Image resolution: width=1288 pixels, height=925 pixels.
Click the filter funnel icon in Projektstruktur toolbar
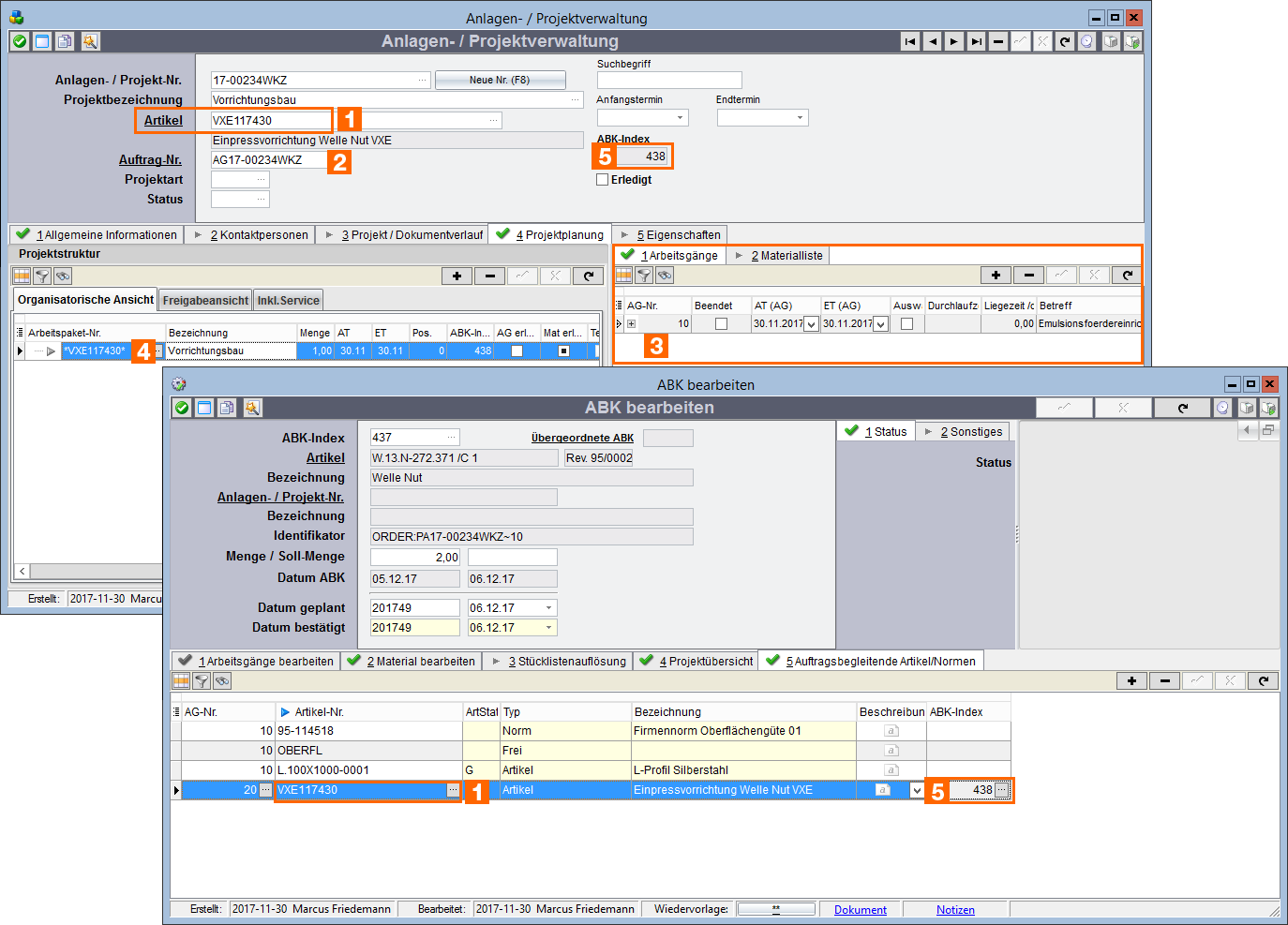42,276
